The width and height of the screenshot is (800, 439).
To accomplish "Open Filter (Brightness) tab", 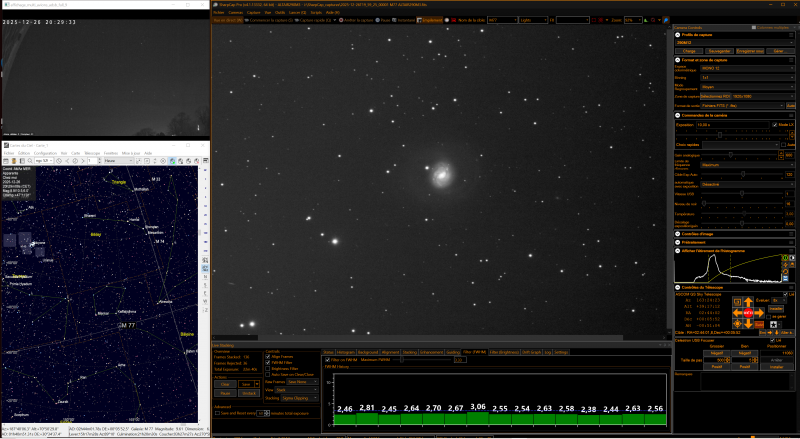I will pos(504,352).
